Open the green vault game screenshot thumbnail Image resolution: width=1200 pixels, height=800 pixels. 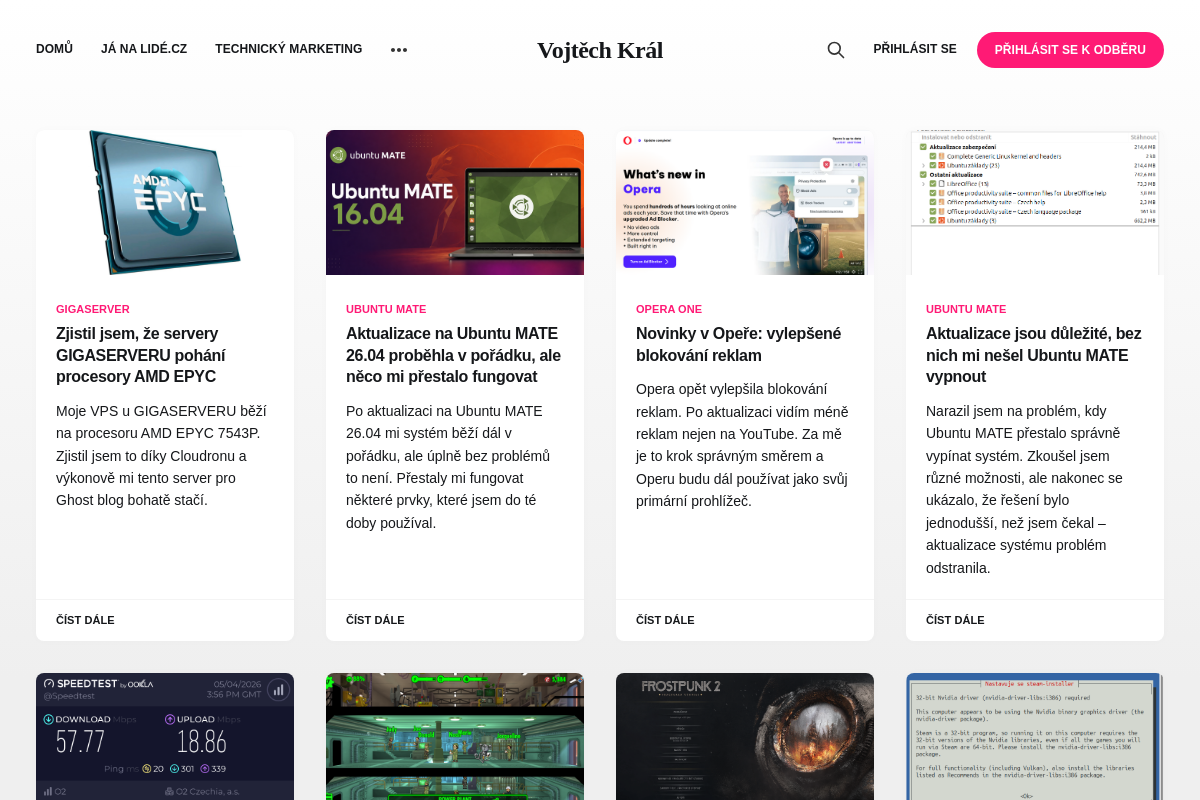[x=455, y=736]
